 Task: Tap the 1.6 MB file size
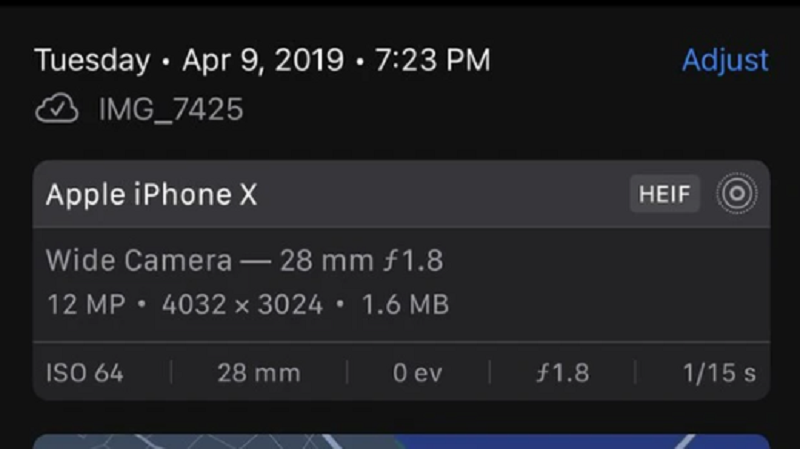(405, 305)
